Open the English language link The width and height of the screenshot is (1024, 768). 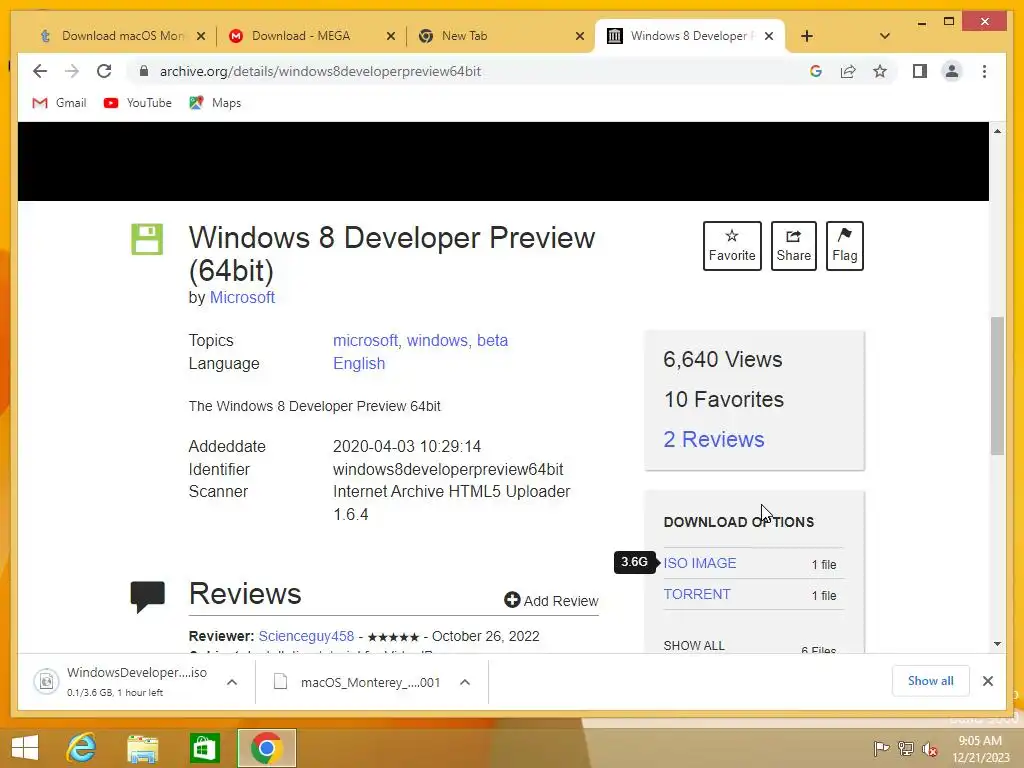coord(359,363)
